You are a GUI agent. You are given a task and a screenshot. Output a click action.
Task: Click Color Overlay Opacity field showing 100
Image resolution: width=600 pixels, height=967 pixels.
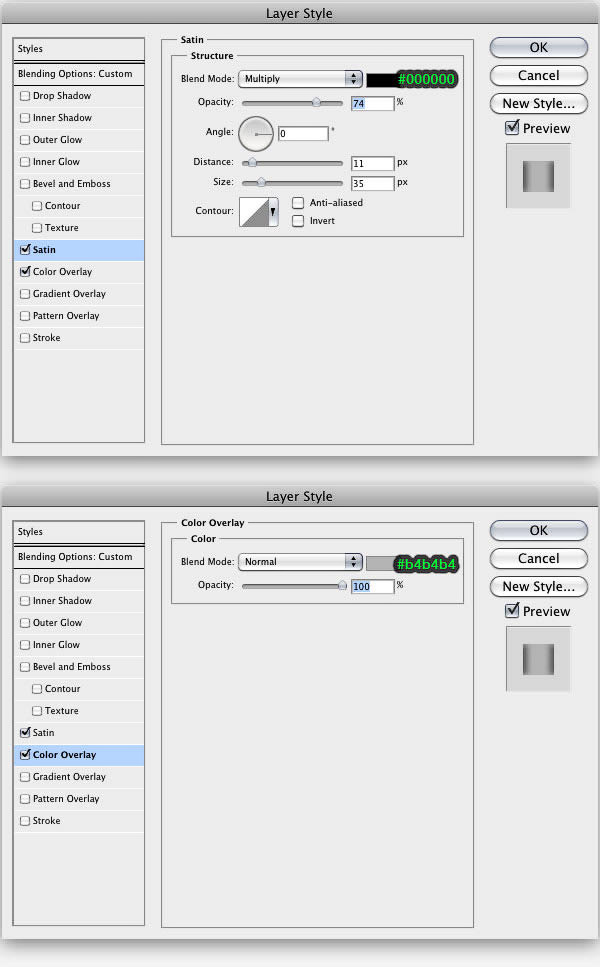(x=372, y=586)
